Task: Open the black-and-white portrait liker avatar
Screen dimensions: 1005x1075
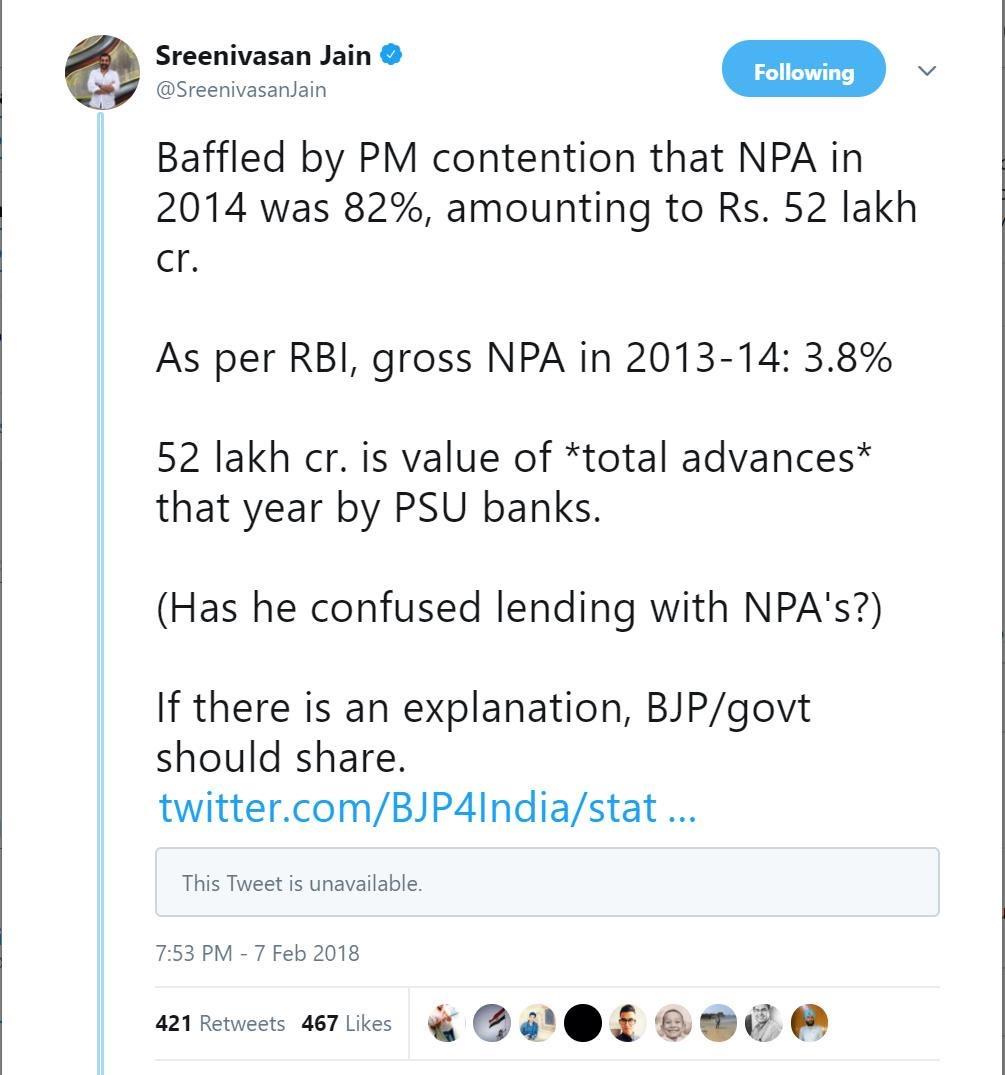Action: pos(764,1023)
